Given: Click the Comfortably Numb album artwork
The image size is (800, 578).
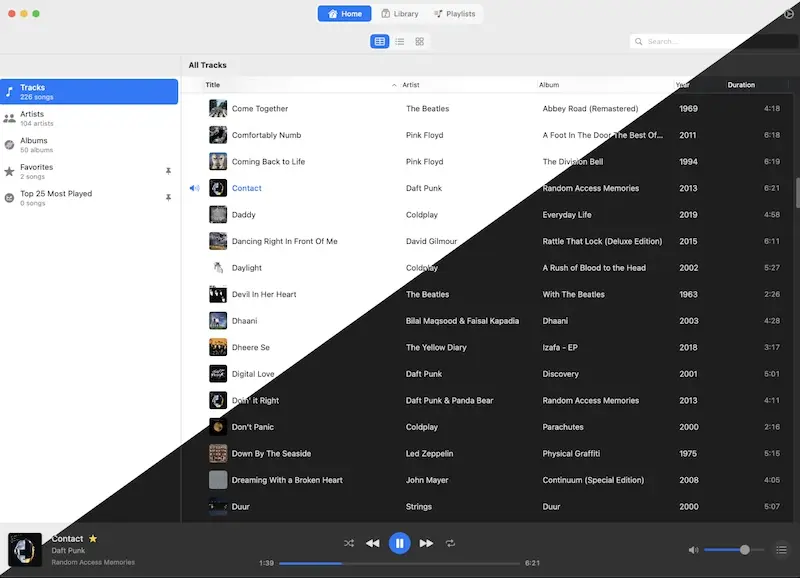Looking at the screenshot, I should (218, 135).
